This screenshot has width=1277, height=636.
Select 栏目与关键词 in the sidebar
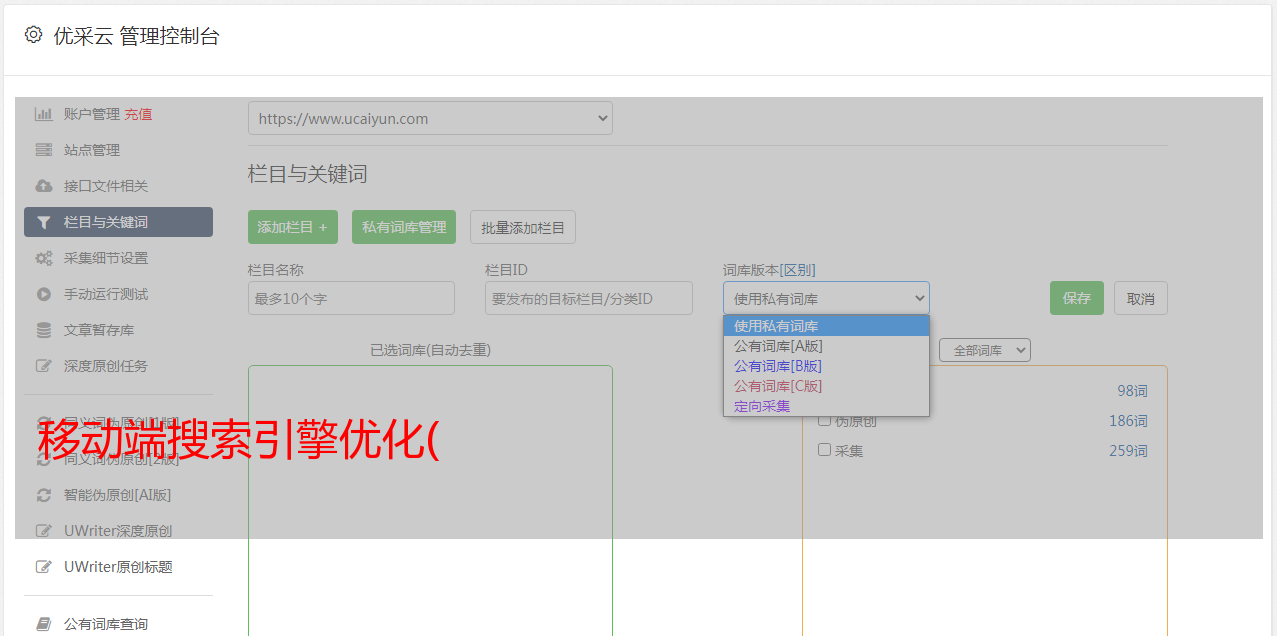[118, 222]
